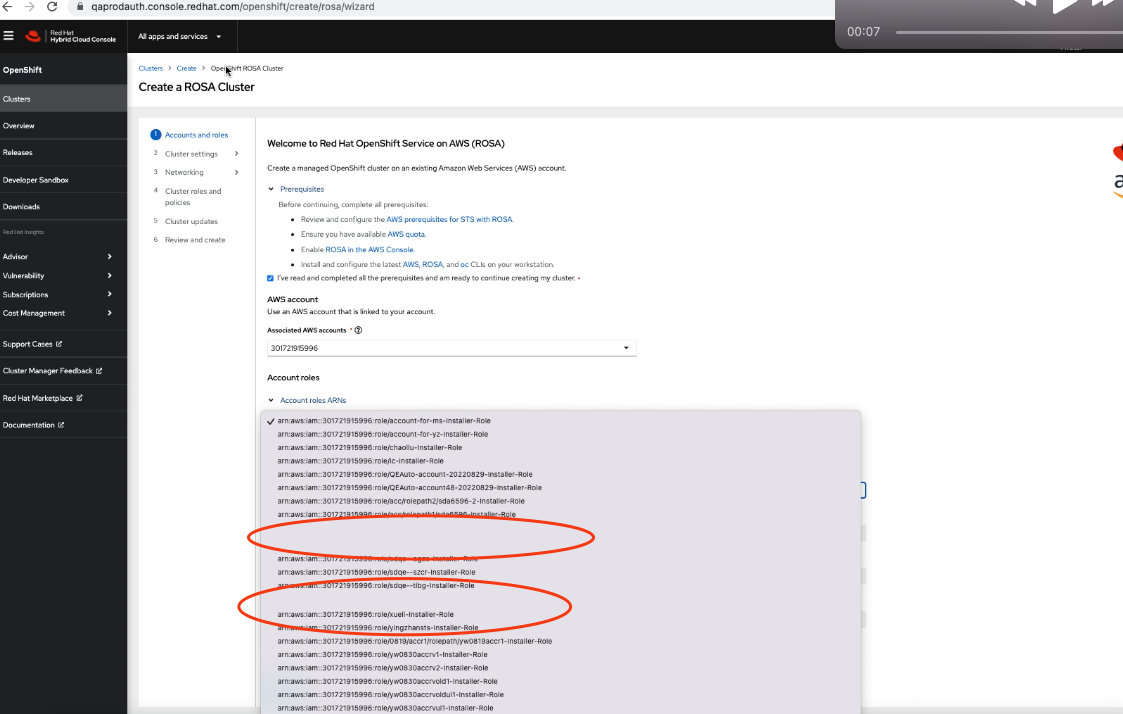Image resolution: width=1123 pixels, height=714 pixels.
Task: Toggle the prerequisites completed checkbox
Action: point(270,278)
